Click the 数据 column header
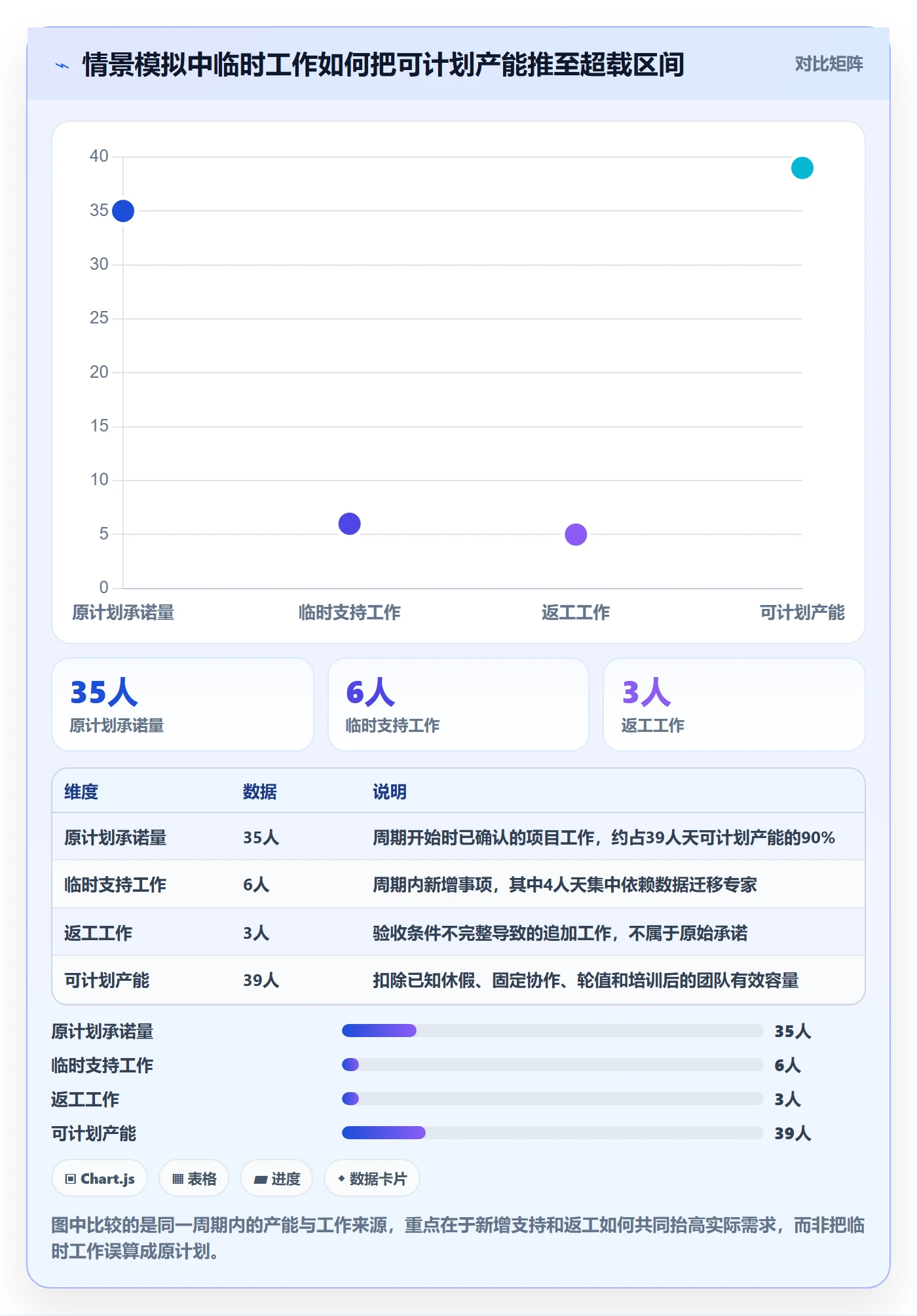The width and height of the screenshot is (917, 1316). point(260,792)
